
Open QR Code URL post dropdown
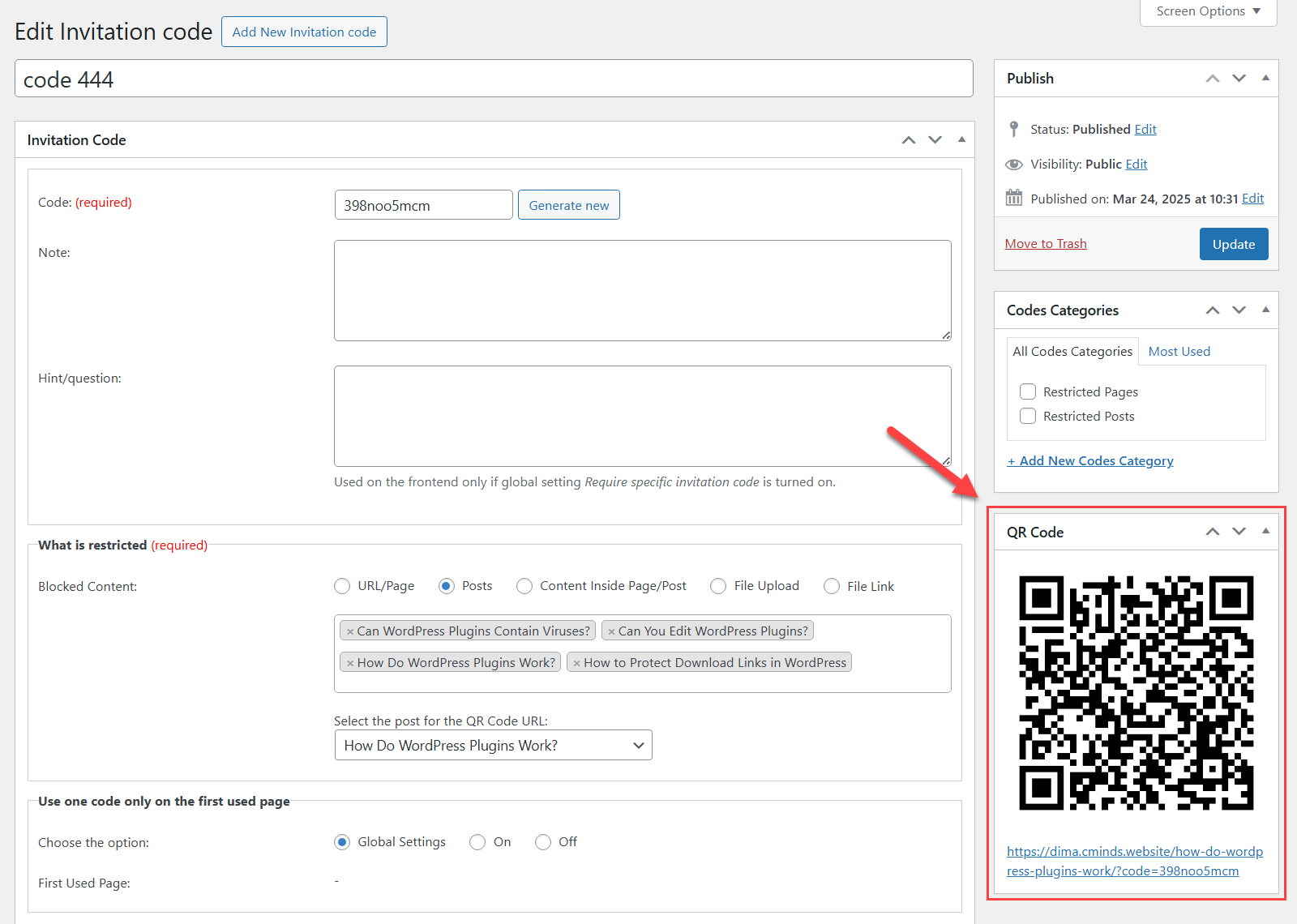coord(493,746)
